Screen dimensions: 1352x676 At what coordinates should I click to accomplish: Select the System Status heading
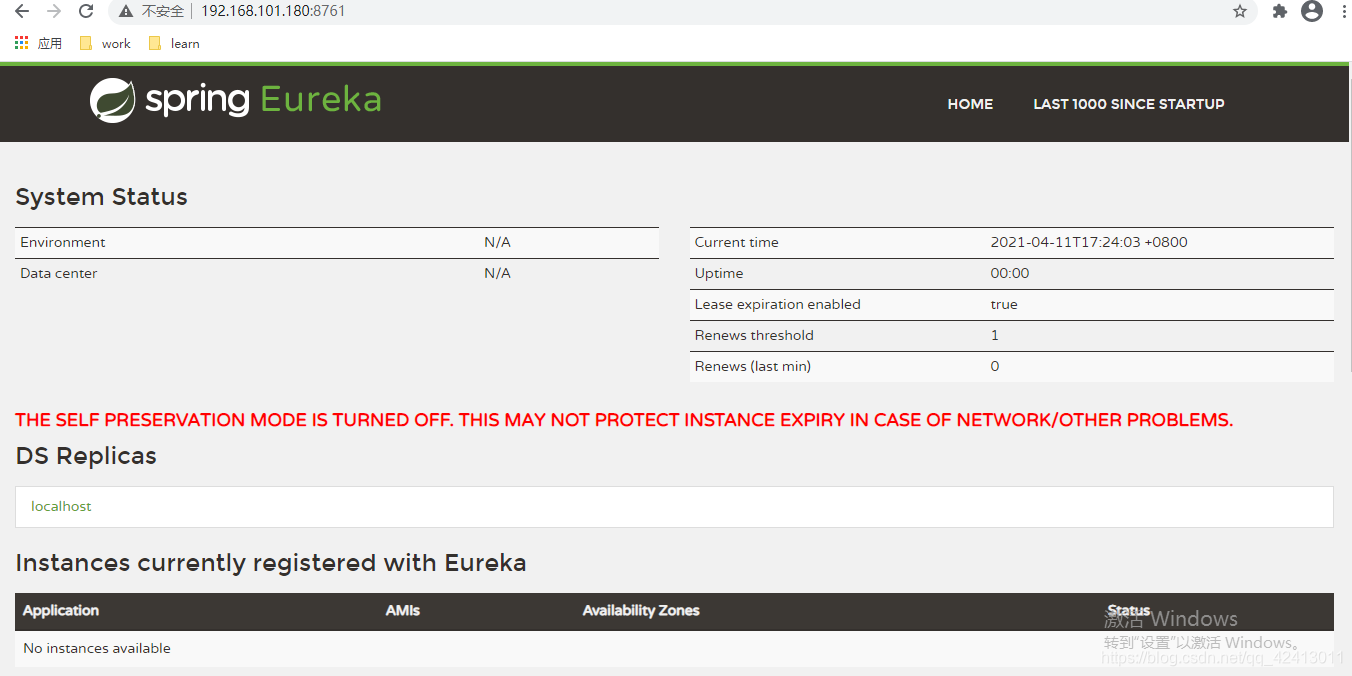pos(102,197)
